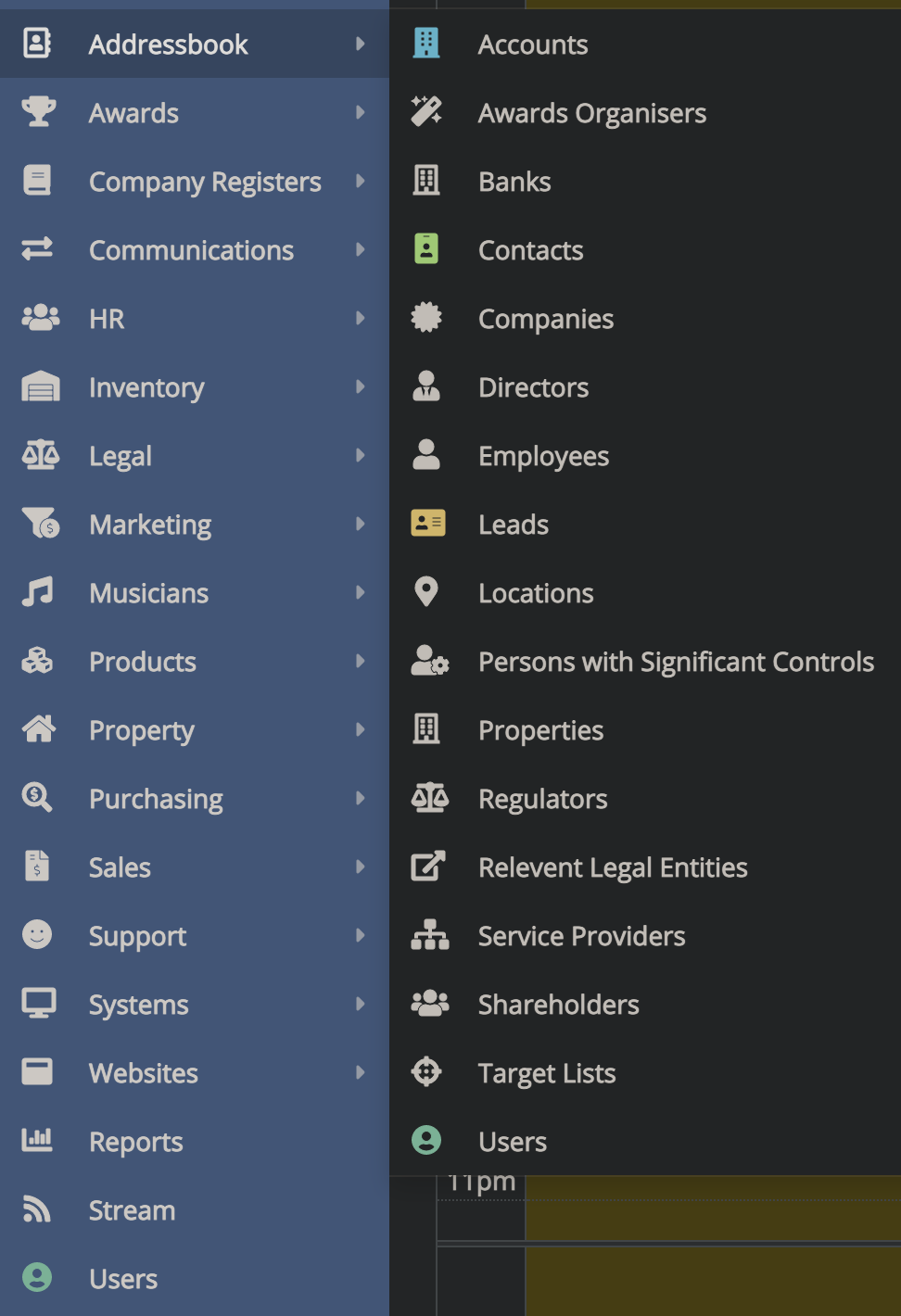Open the Contacts submenu item

530,250
